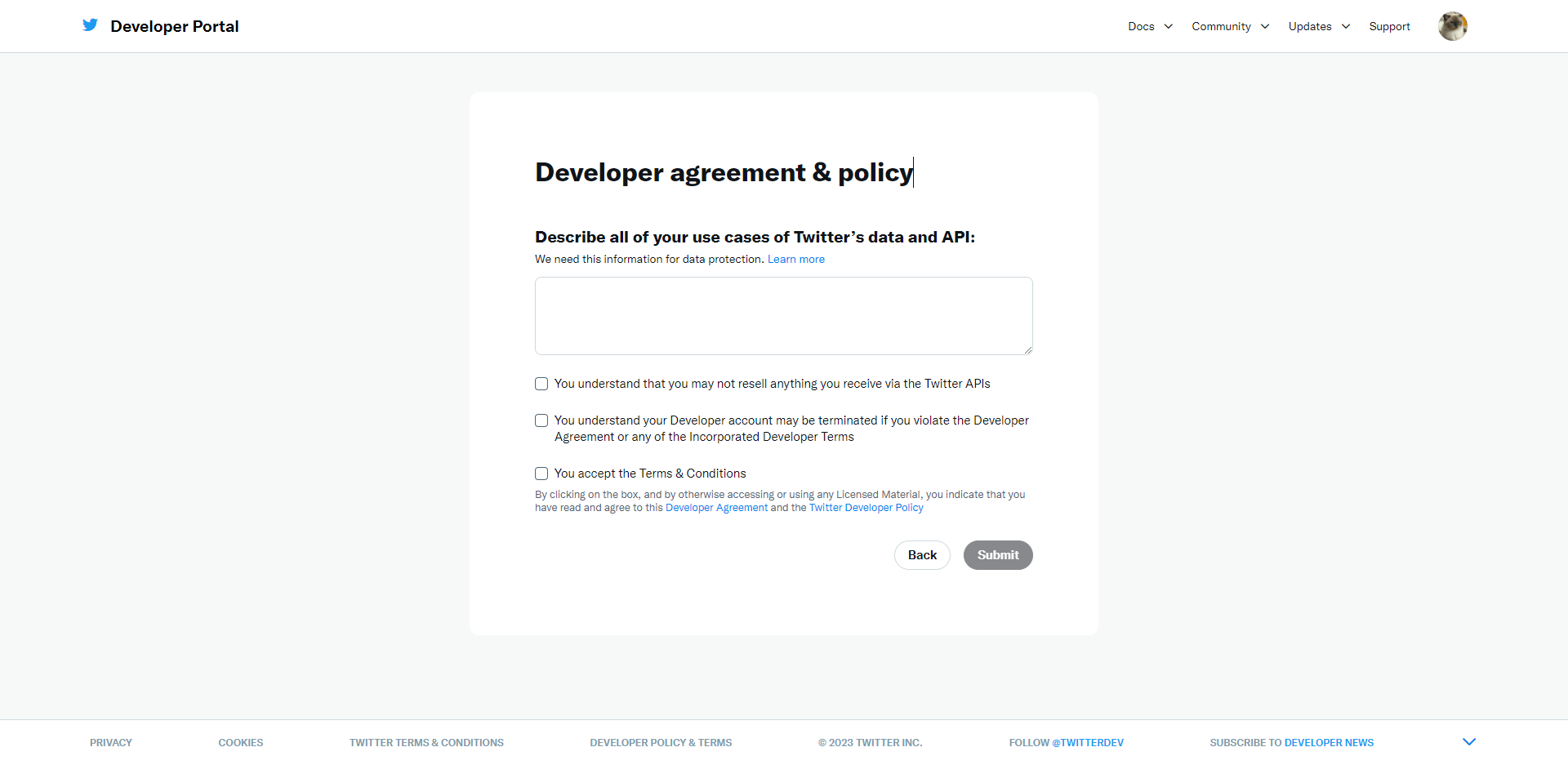The height and width of the screenshot is (765, 1568).
Task: Go to the Support menu item
Action: tap(1389, 26)
